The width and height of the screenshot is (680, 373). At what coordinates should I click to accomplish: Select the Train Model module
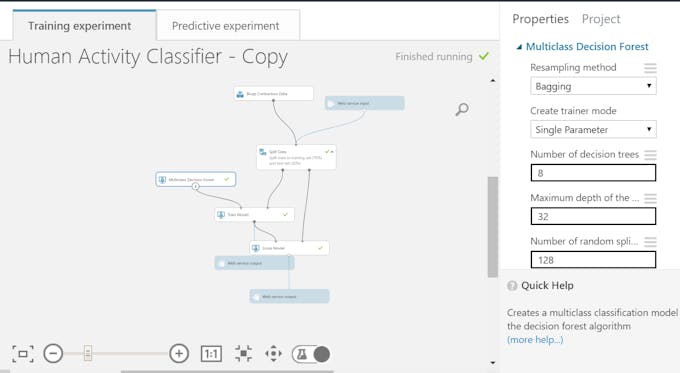click(x=254, y=215)
